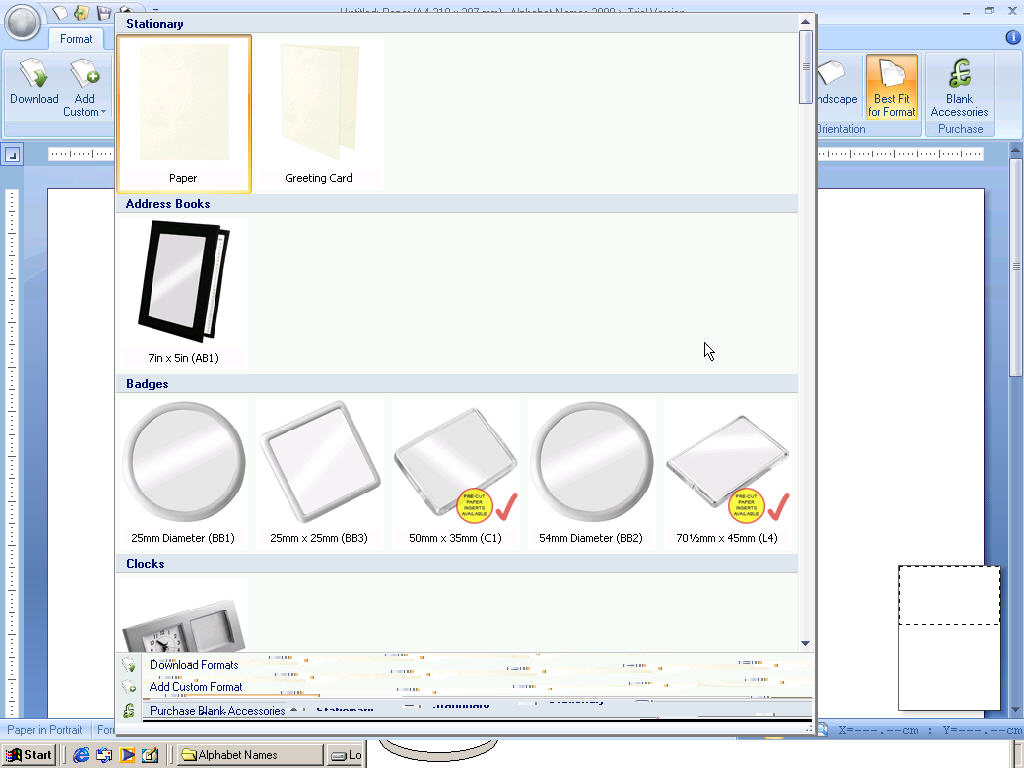Click the Blank Accessories purchase icon
Viewport: 1024px width, 768px height.
[x=959, y=88]
